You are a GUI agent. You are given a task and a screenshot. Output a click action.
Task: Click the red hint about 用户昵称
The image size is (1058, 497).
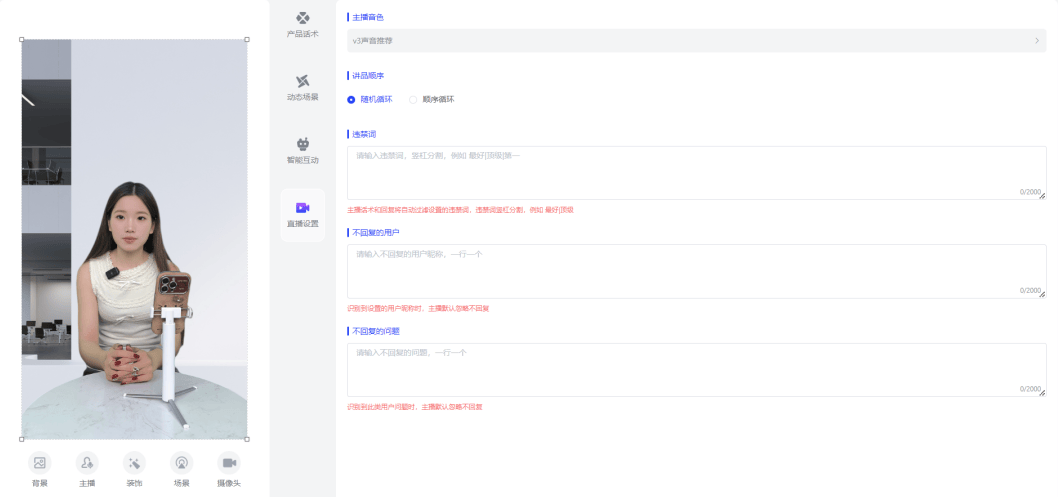[418, 308]
